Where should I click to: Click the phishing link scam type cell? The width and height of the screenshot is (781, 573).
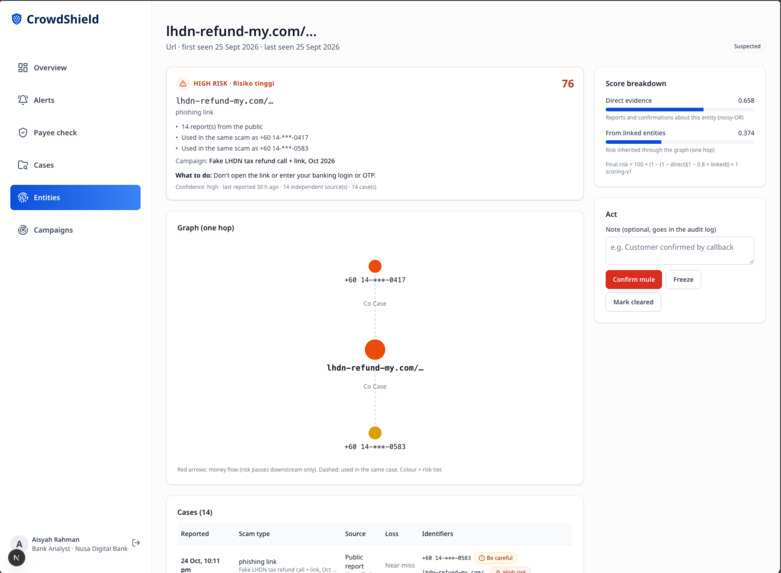(x=258, y=562)
